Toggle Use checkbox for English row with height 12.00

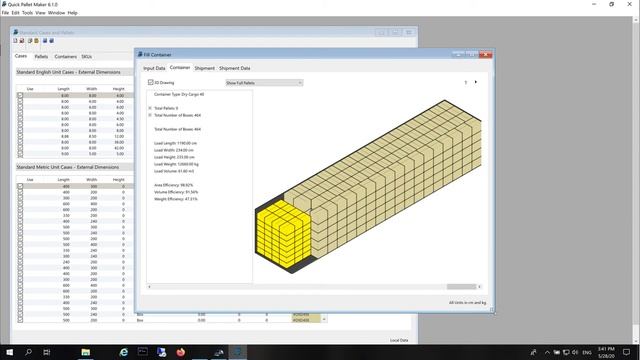20,136
